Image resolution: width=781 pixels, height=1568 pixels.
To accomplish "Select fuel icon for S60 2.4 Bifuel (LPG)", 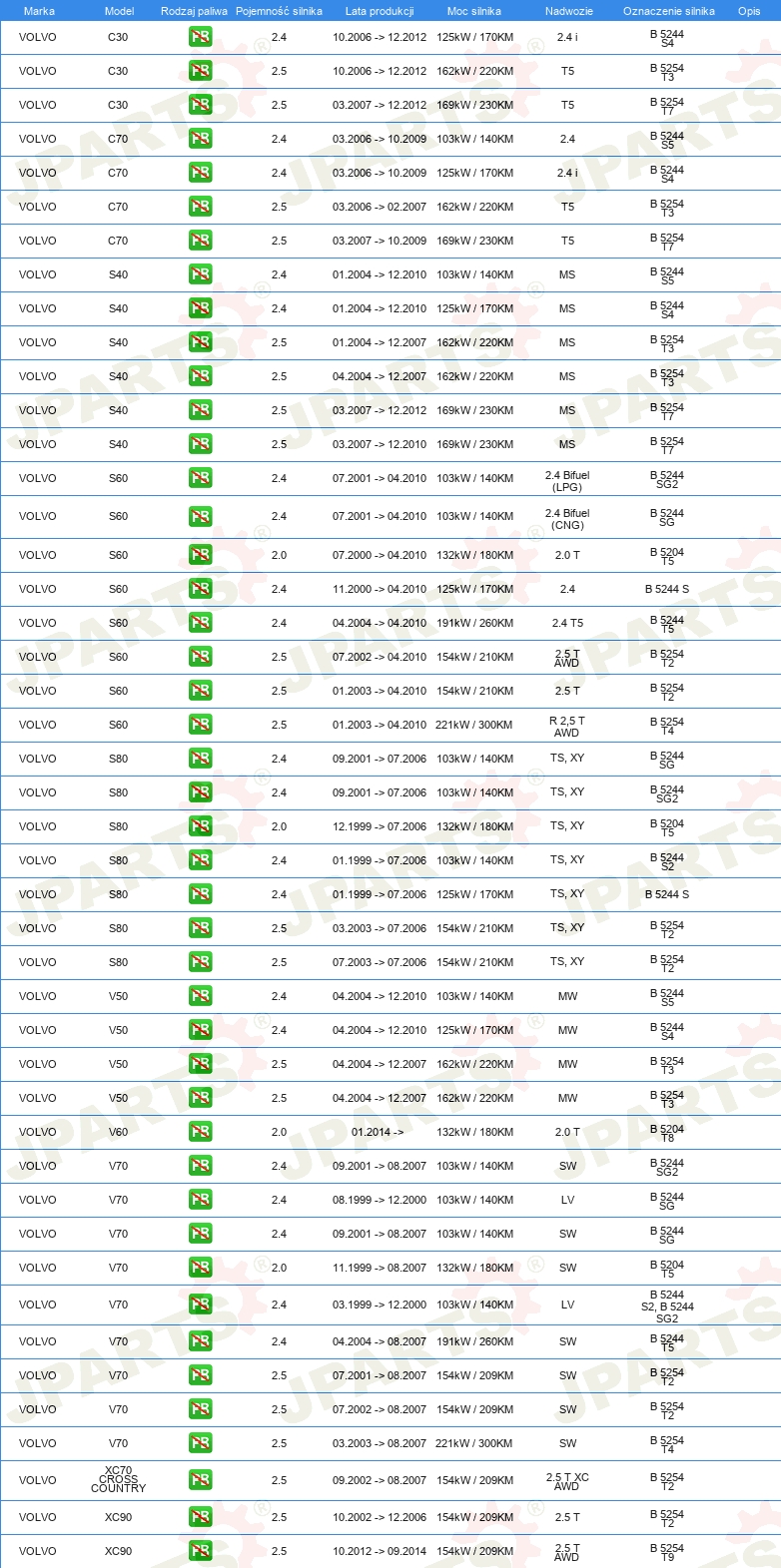I will pos(200,478).
